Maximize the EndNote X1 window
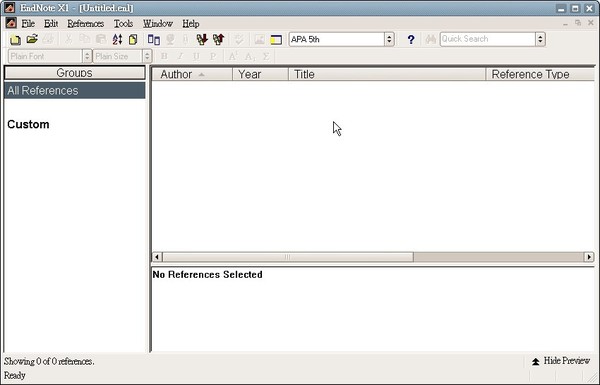This screenshot has width=600, height=385. coord(575,8)
